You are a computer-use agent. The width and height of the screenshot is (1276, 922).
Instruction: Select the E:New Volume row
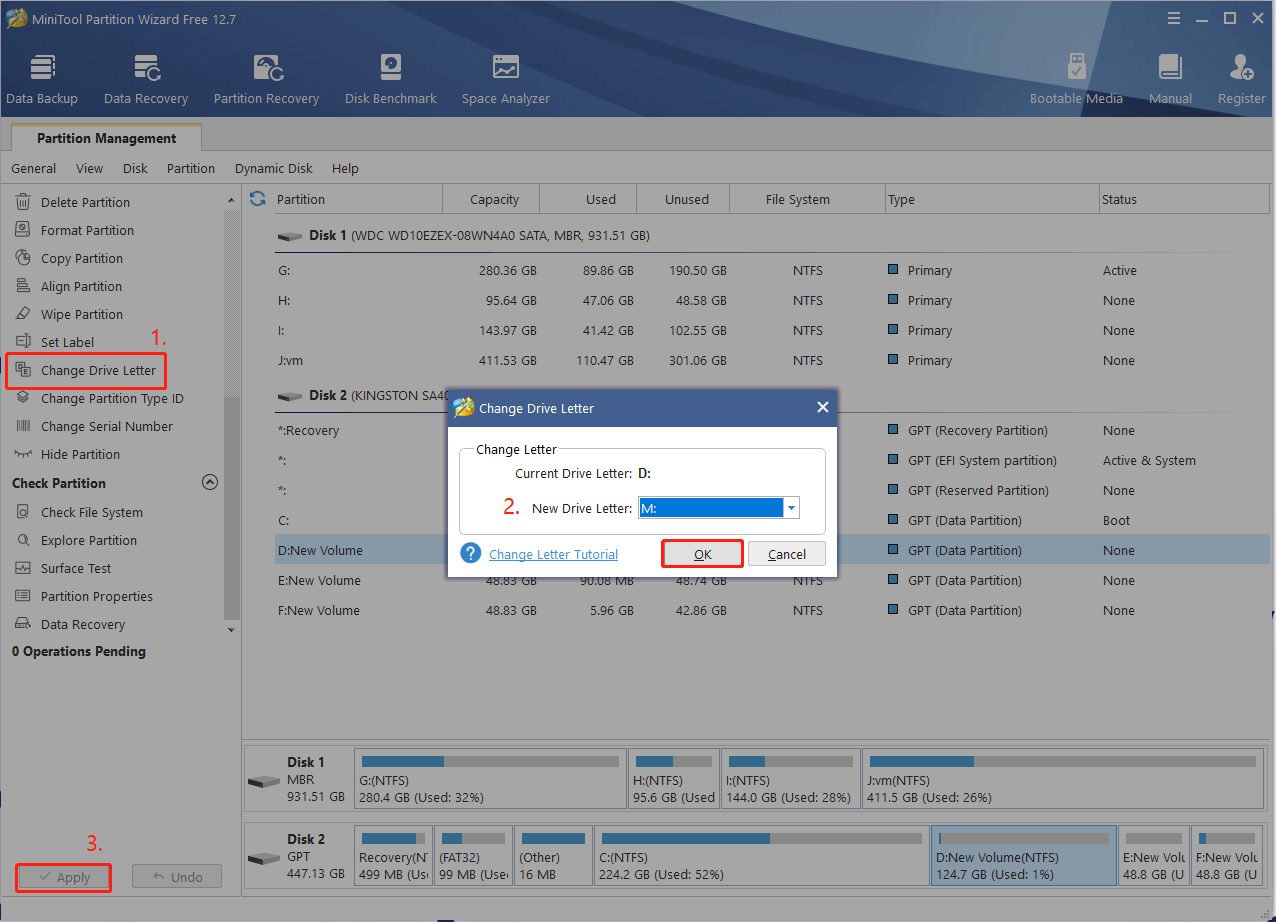click(772, 580)
